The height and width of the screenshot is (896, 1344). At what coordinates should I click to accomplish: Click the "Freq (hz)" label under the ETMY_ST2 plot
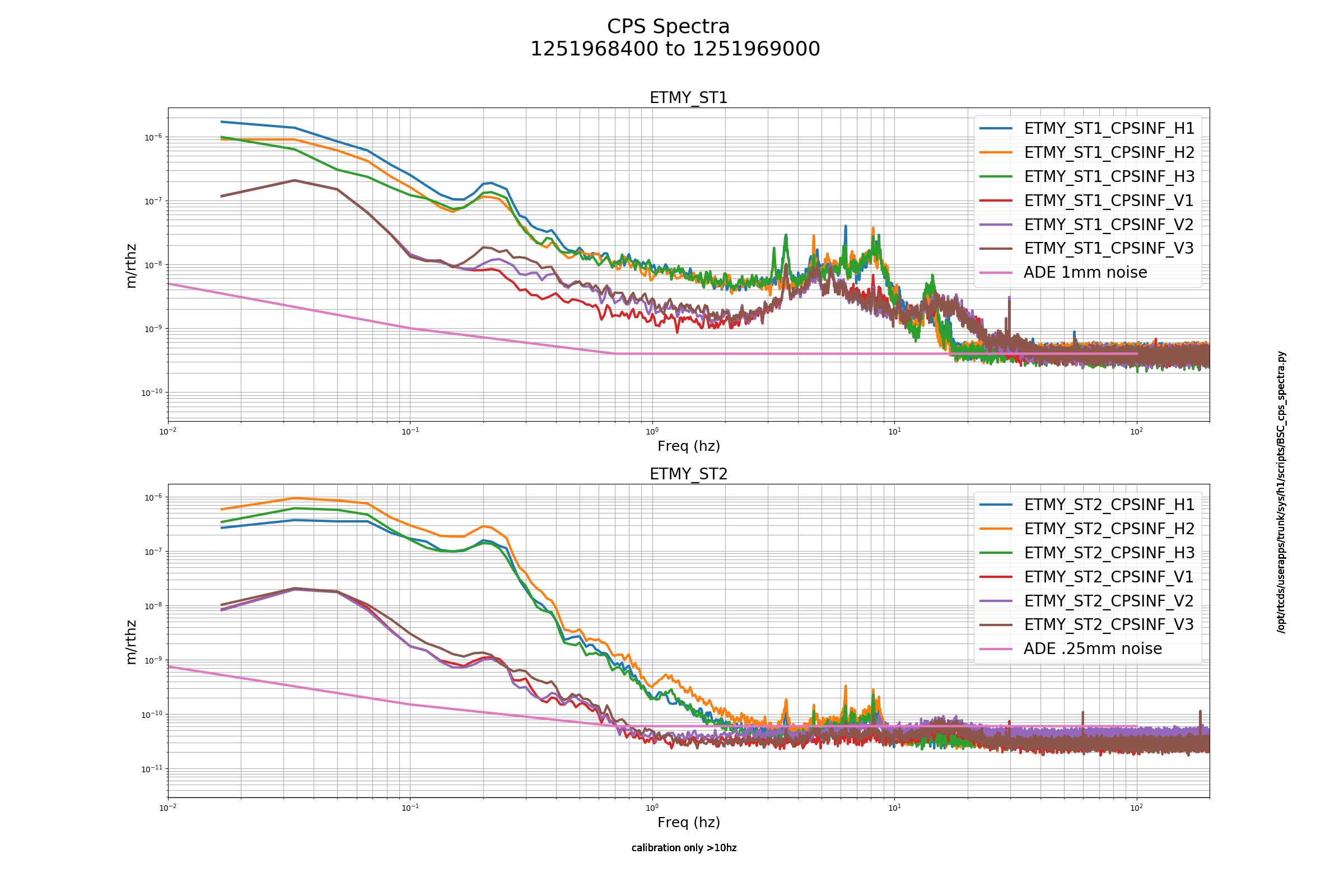tap(689, 822)
